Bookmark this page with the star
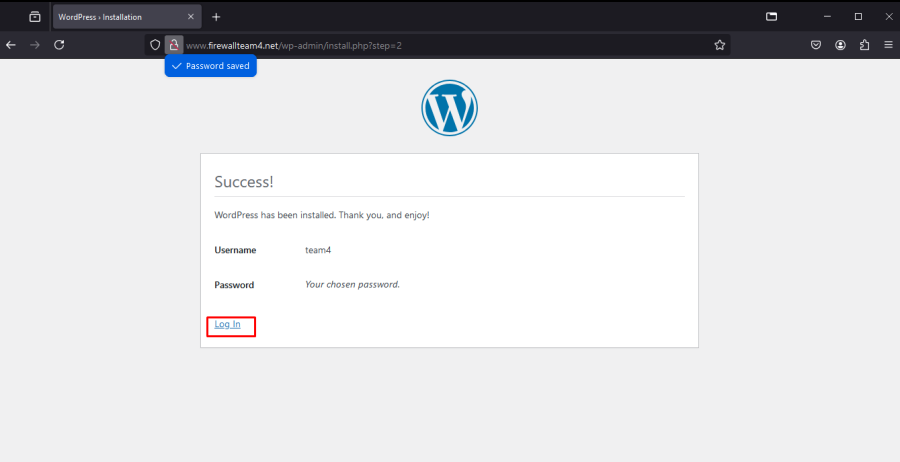900x462 pixels. click(x=720, y=45)
